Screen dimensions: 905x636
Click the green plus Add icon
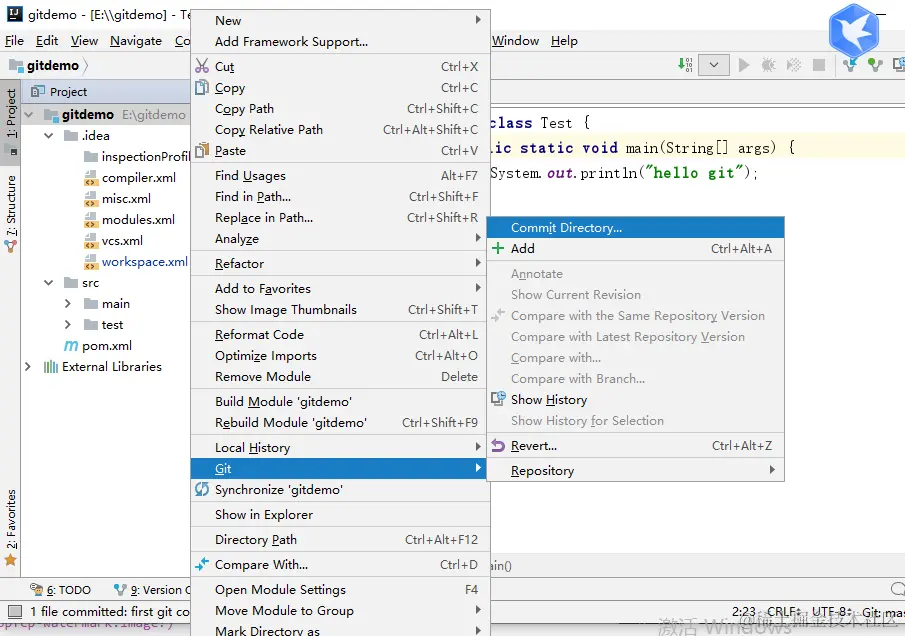coord(498,249)
